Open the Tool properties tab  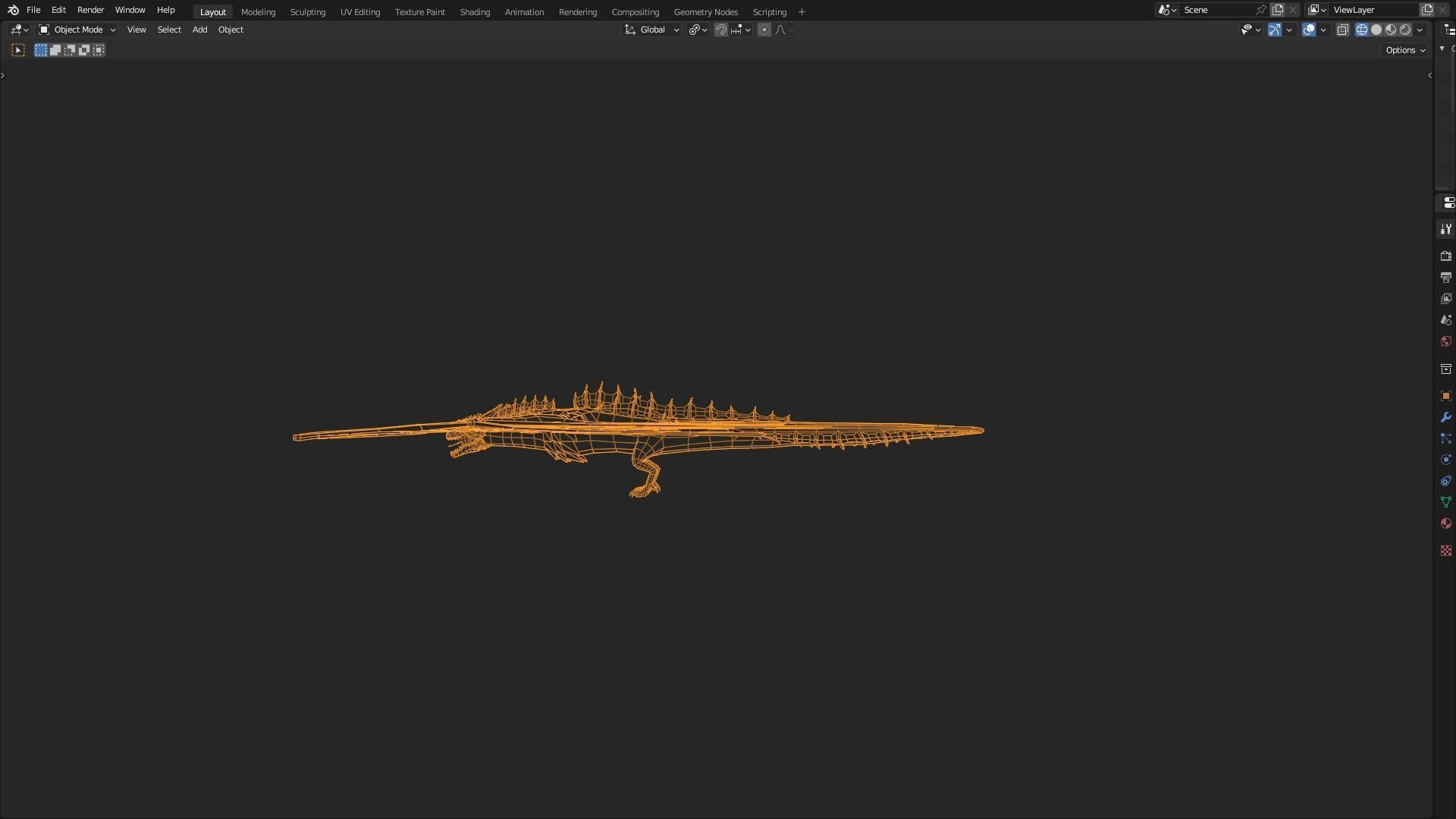click(x=1446, y=229)
